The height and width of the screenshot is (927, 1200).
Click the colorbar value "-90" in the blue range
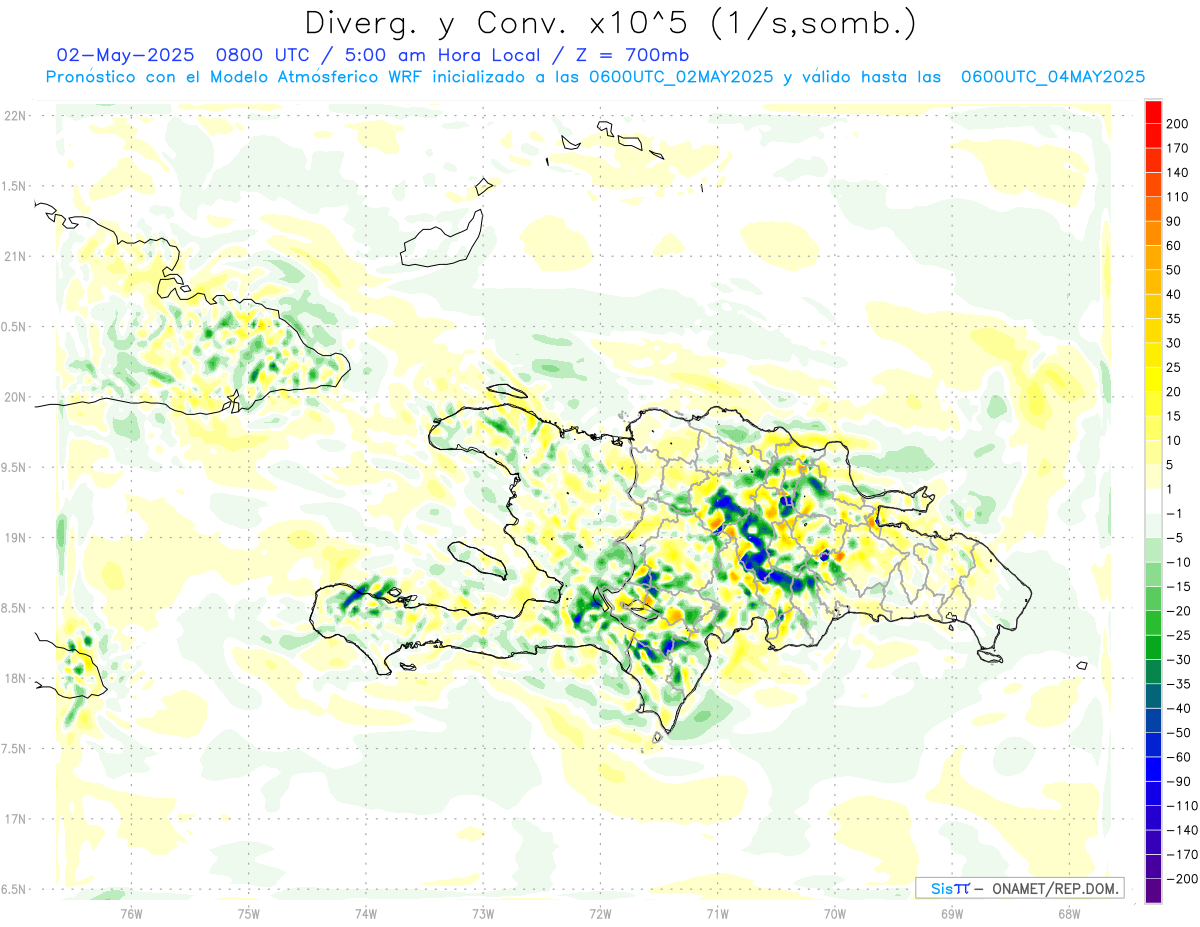(x=1177, y=781)
